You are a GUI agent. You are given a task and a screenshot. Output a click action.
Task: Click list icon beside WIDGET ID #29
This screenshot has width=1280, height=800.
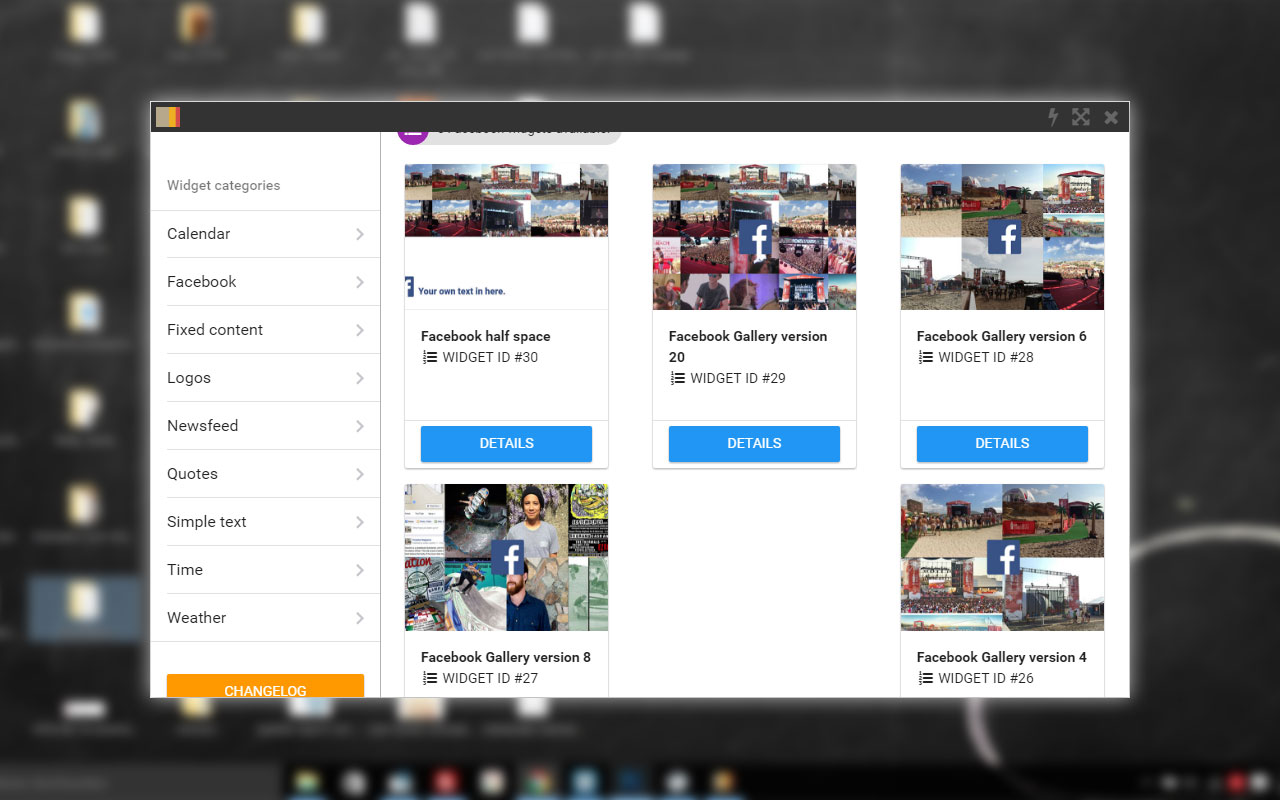click(x=678, y=378)
